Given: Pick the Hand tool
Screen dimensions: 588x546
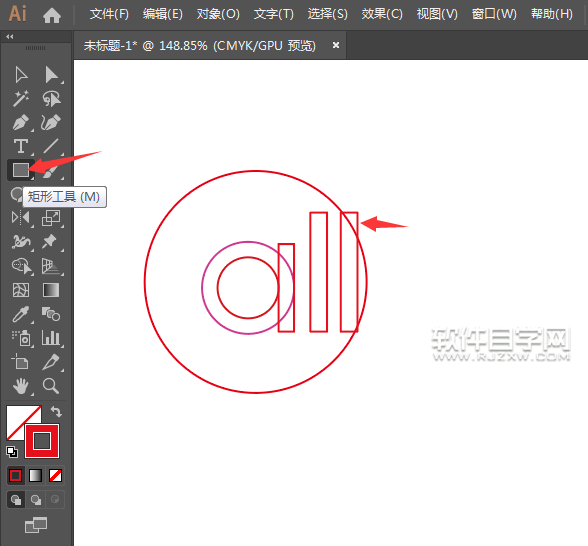Looking at the screenshot, I should (x=21, y=386).
